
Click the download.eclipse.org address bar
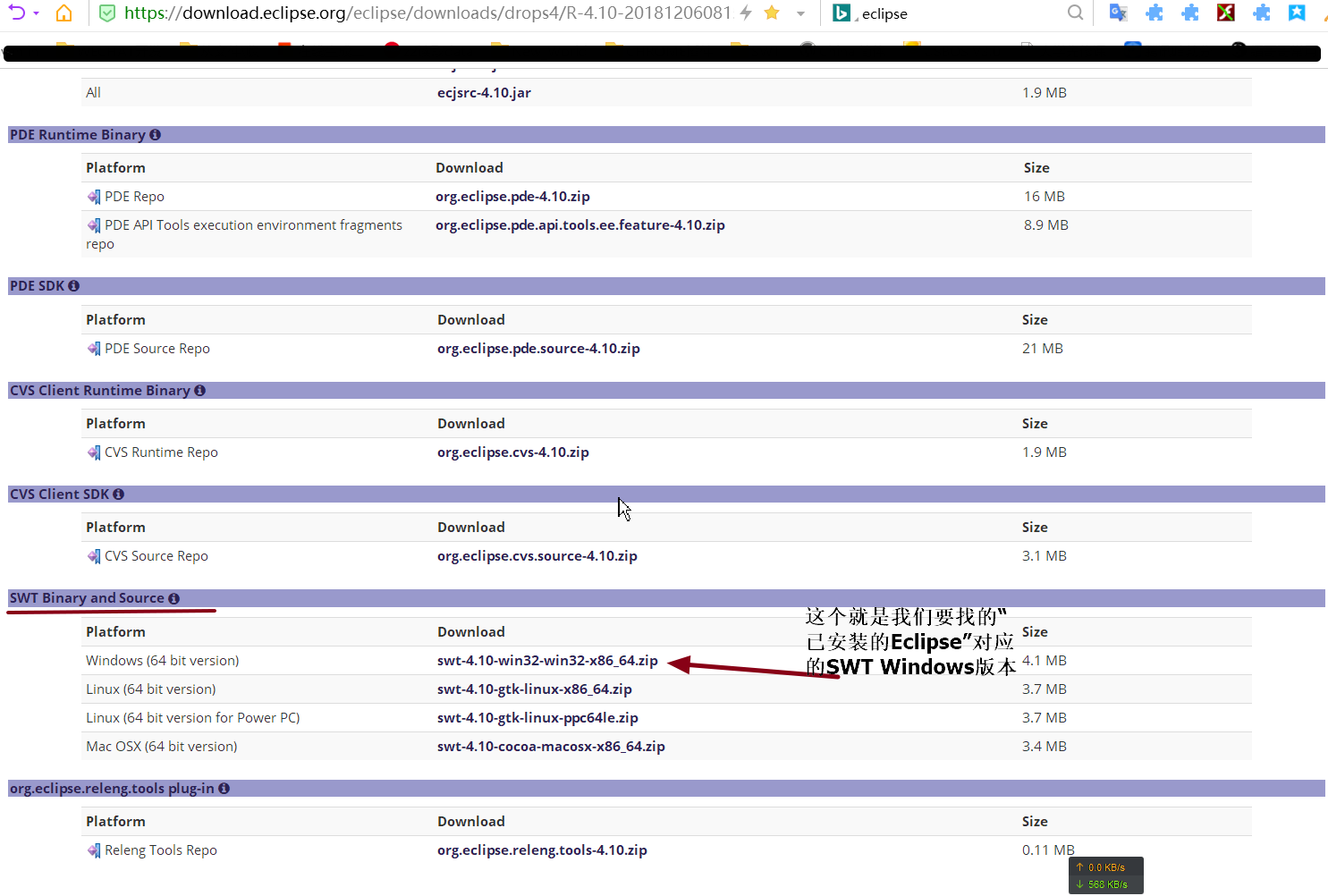[x=427, y=13]
